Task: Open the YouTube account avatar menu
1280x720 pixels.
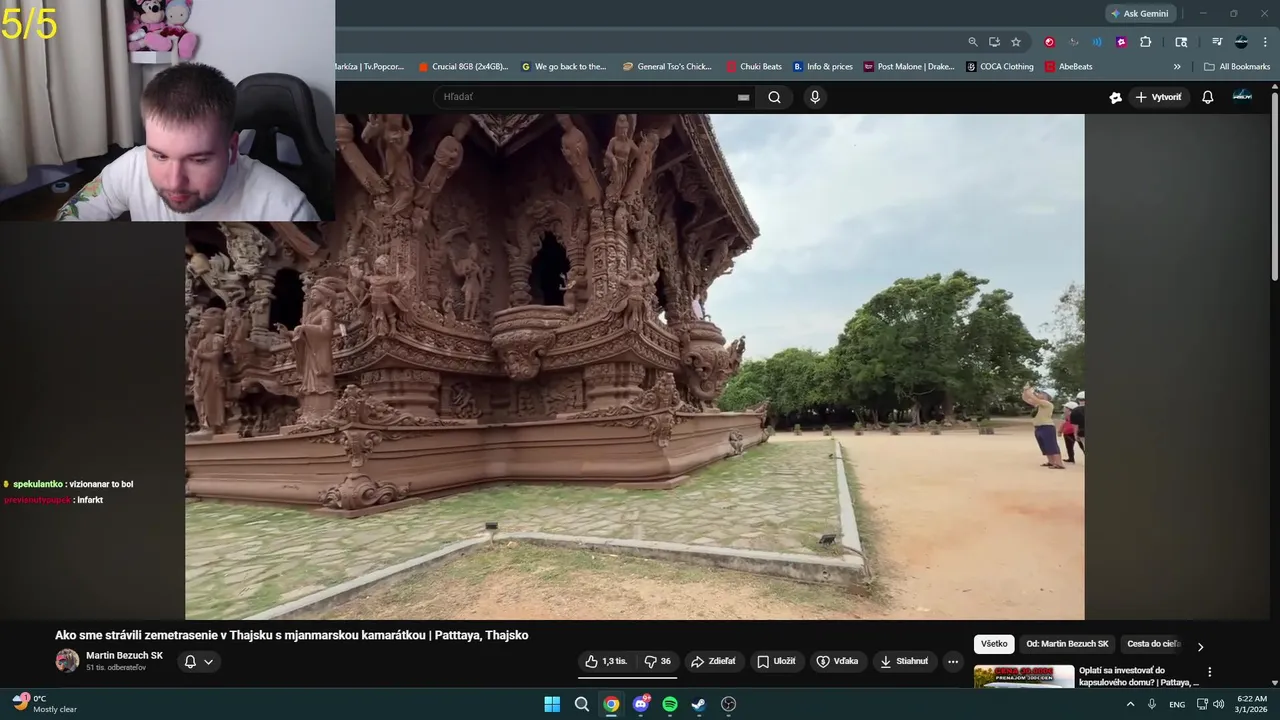Action: pos(1242,96)
